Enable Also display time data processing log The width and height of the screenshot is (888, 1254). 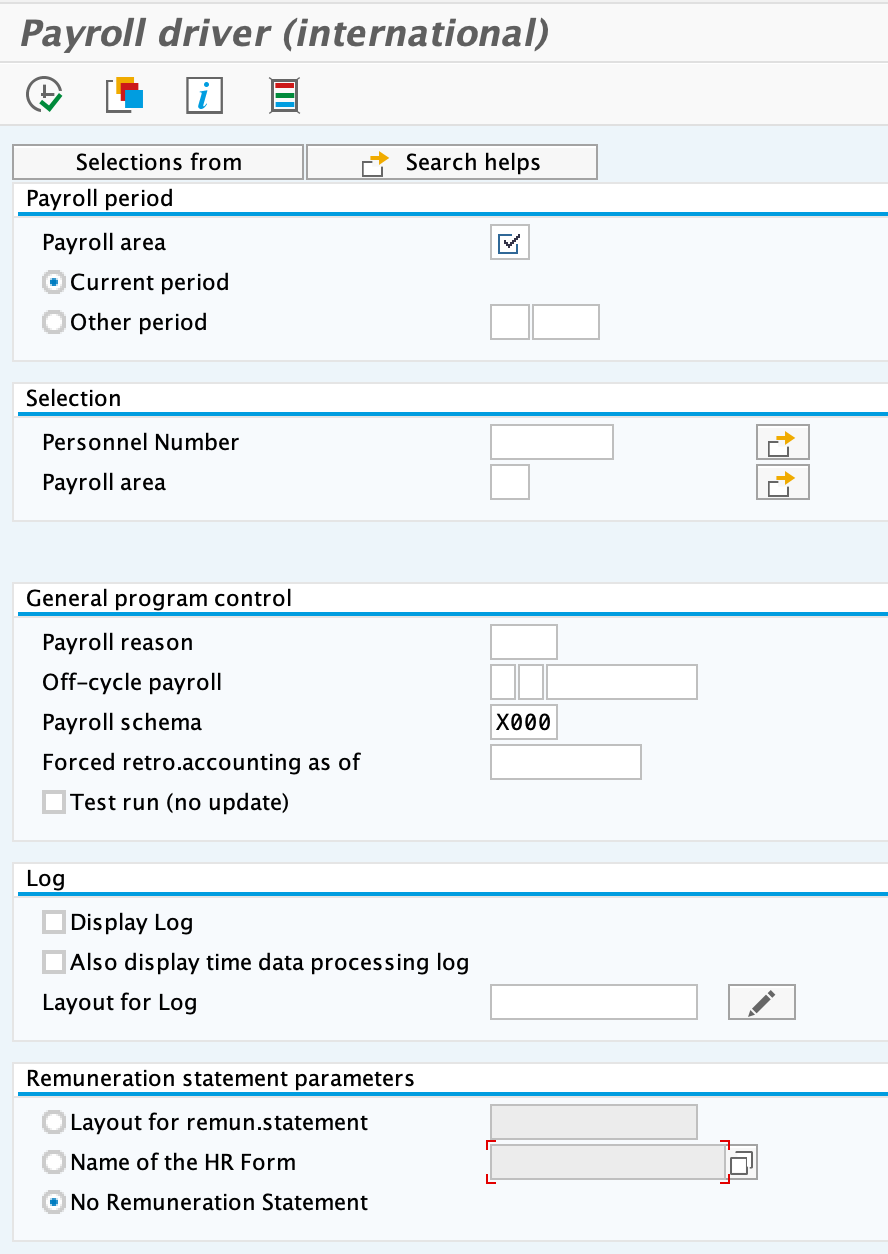pyautogui.click(x=54, y=961)
